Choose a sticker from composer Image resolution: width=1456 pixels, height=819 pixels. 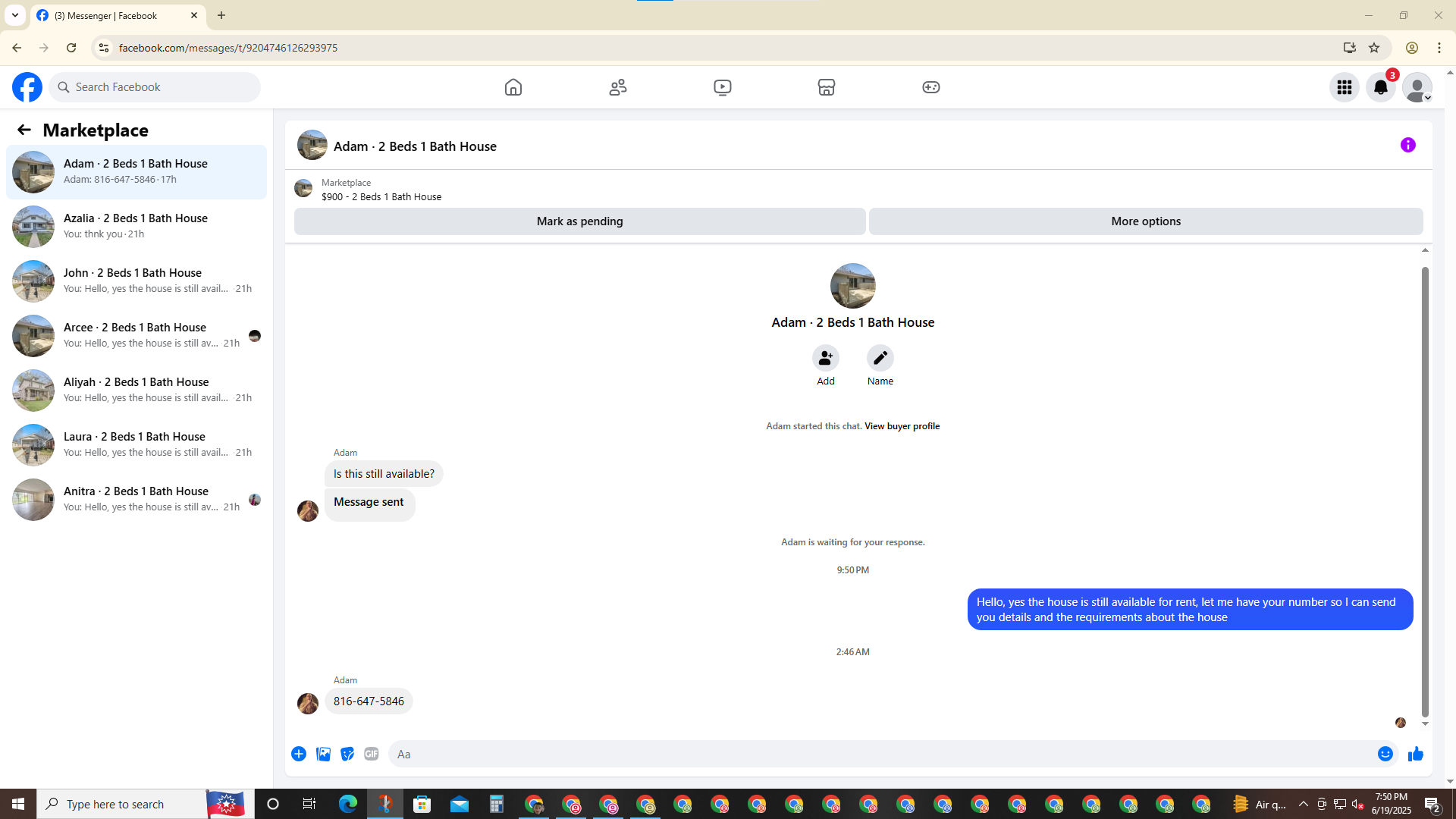click(347, 754)
